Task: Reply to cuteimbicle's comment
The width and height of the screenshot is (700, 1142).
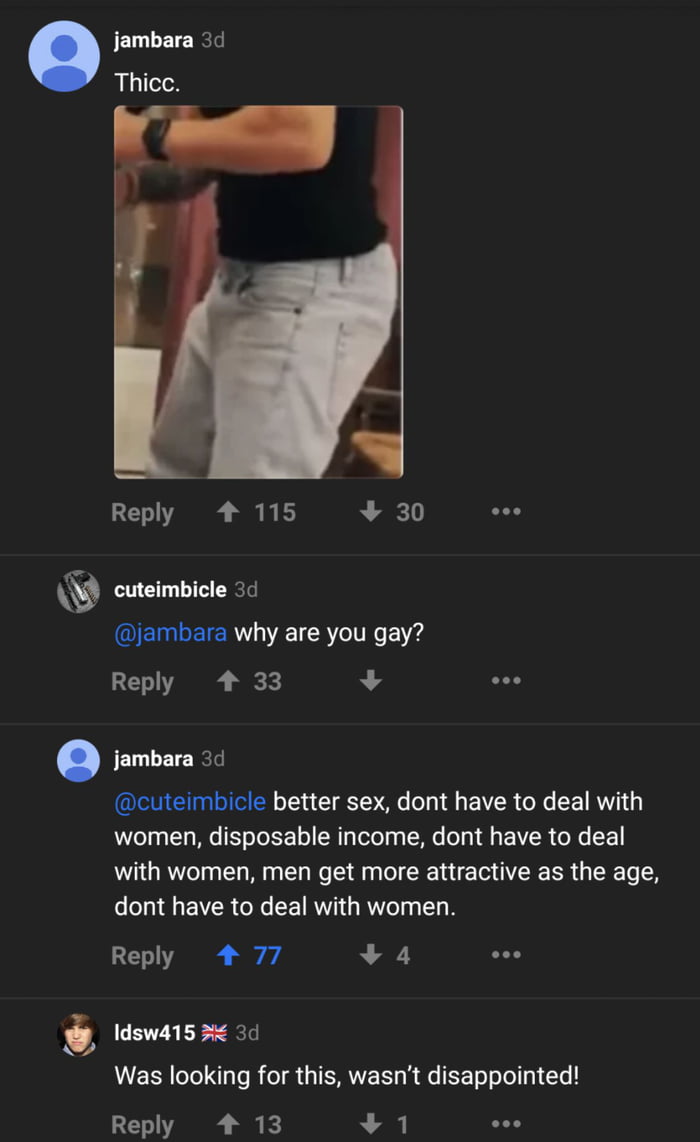Action: [x=142, y=682]
